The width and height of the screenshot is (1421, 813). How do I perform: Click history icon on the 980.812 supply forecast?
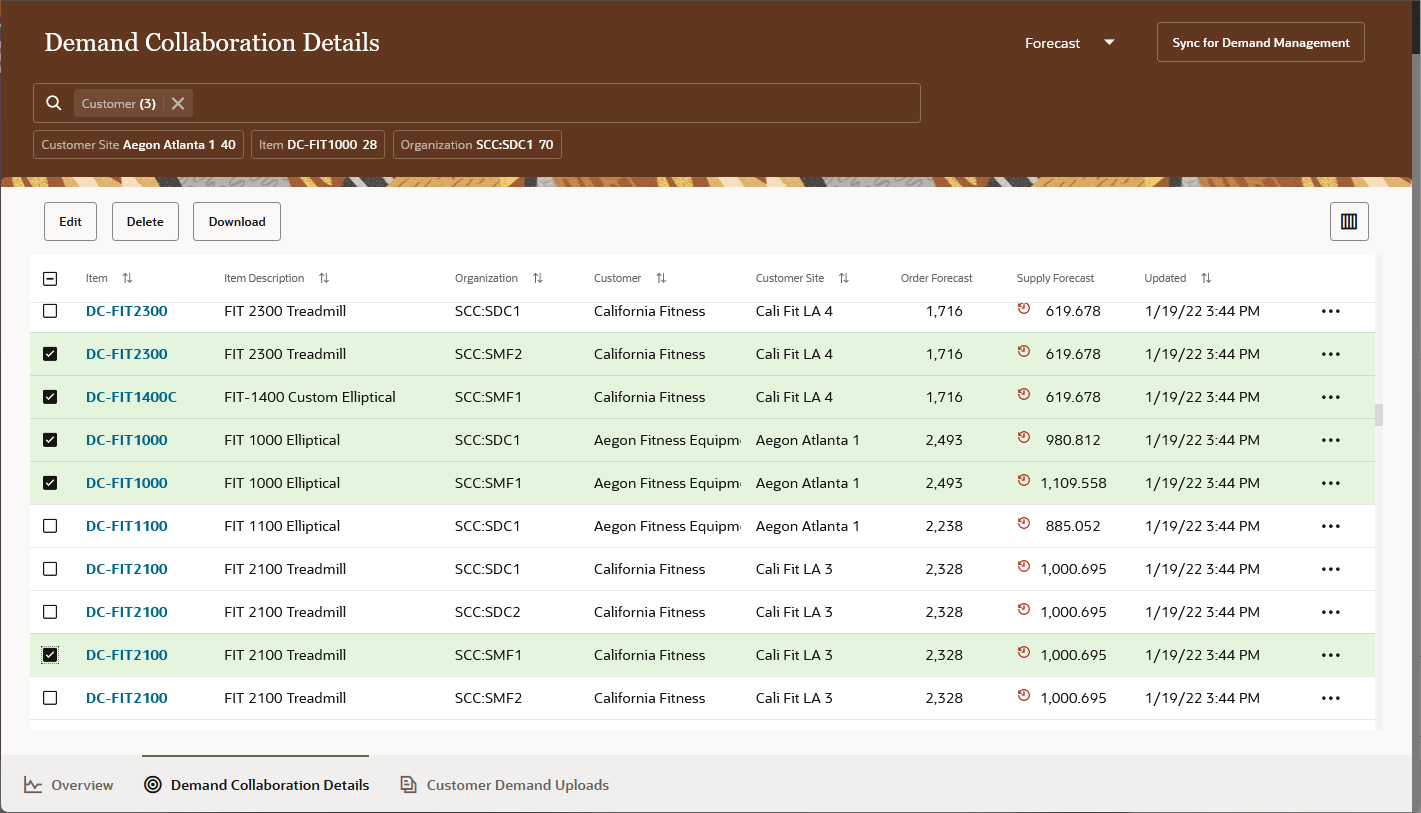[x=1023, y=438]
